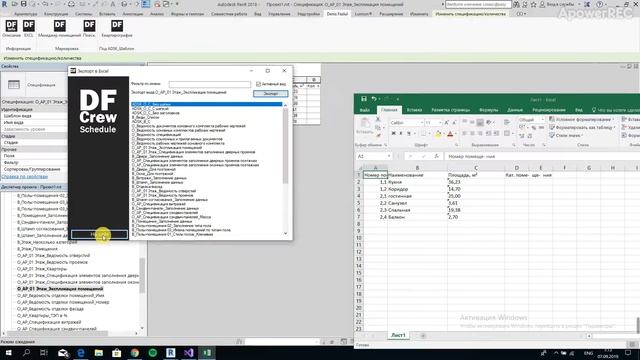Open the Excel Файл tab
Image resolution: width=640 pixels, height=360 pixels.
[x=364, y=110]
